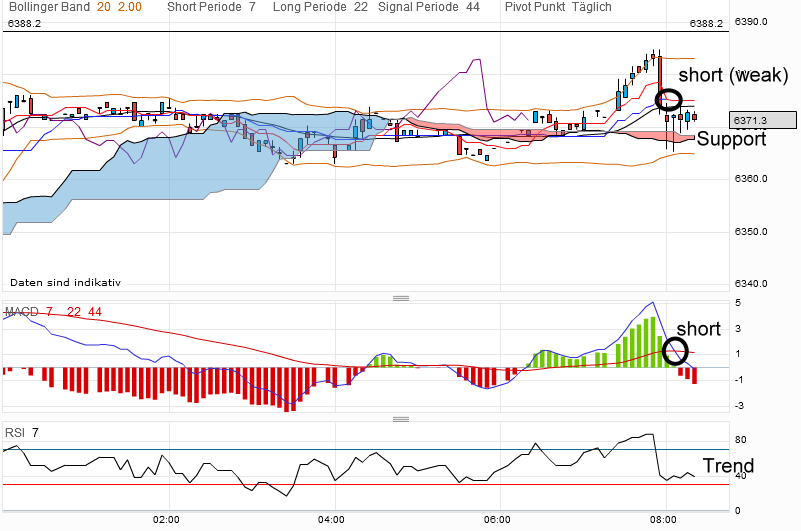
Task: Click the Signal Periode label
Action: (418, 7)
